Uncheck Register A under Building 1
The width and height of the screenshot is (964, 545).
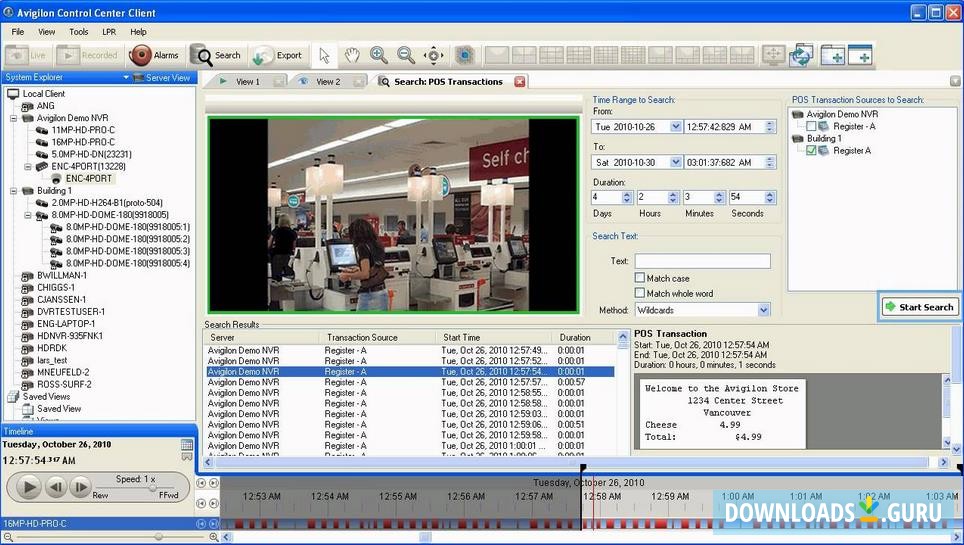click(812, 151)
